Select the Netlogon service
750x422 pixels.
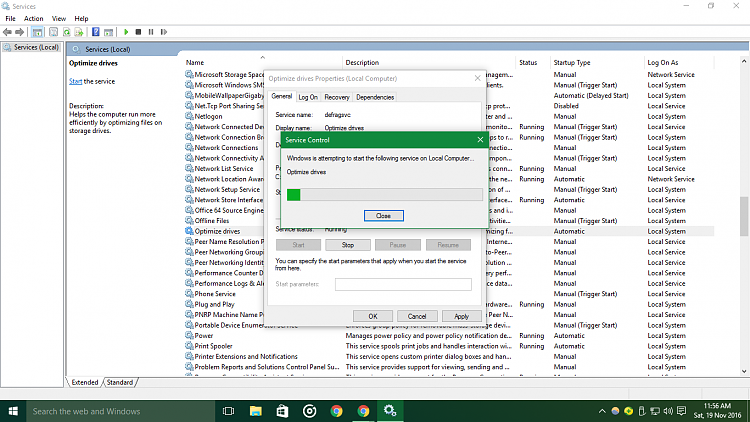click(x=208, y=116)
